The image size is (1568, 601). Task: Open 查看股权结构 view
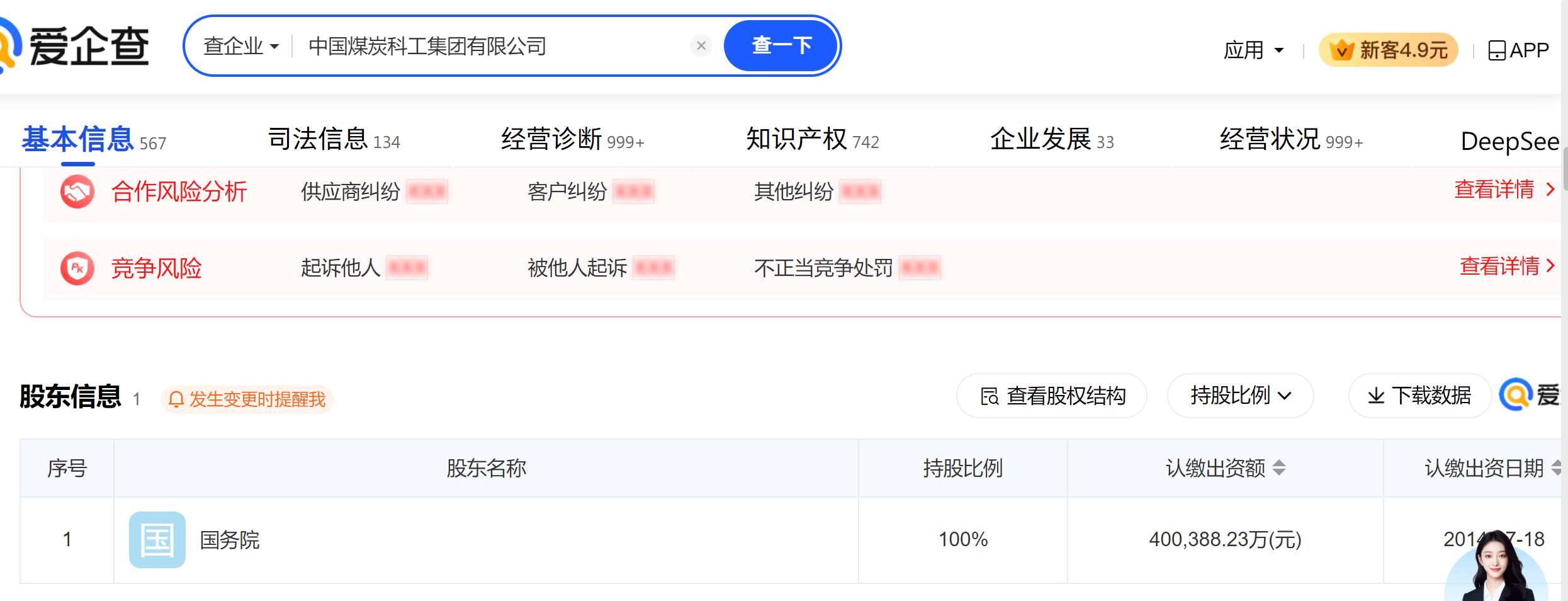(1052, 396)
